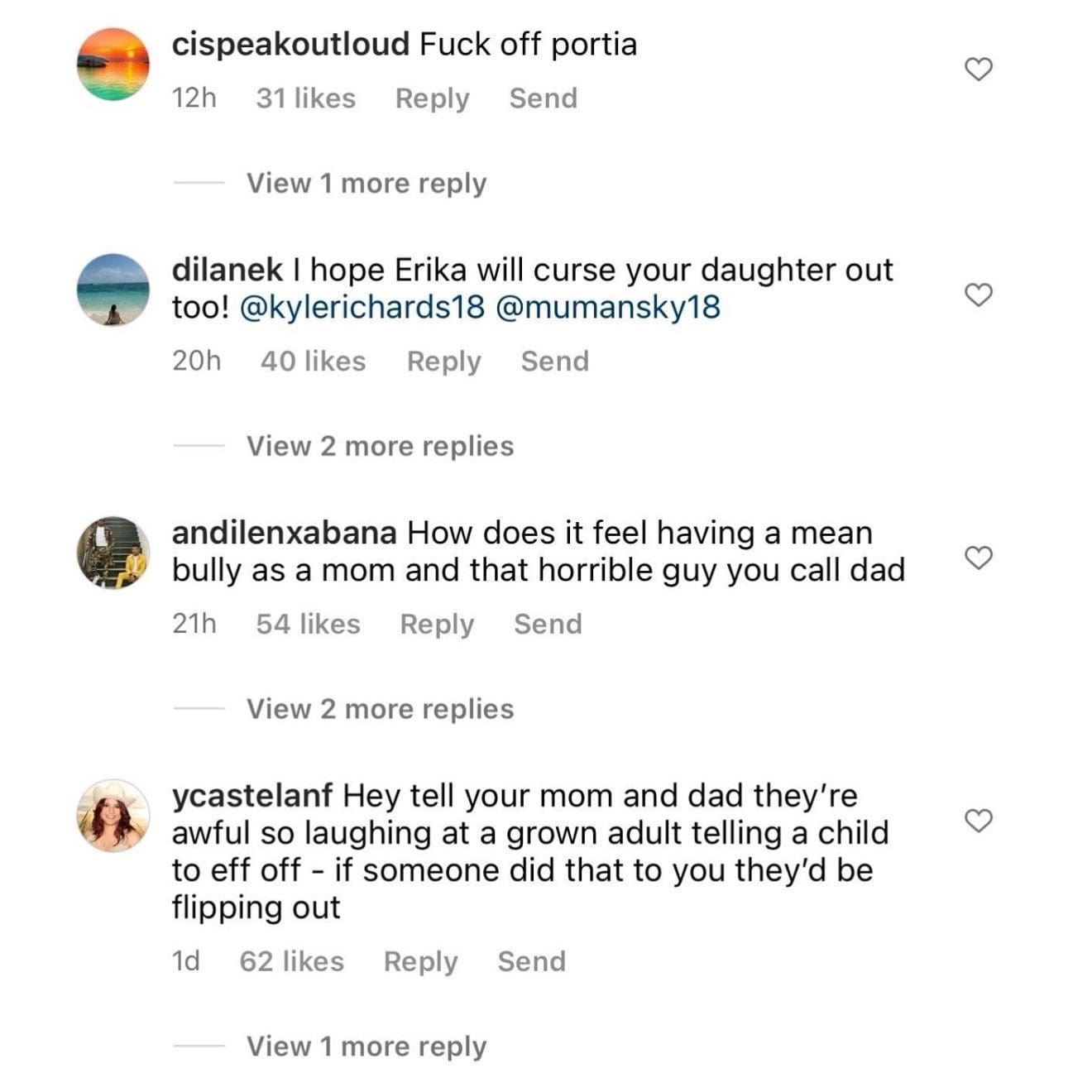Expand 'View 2 more replies' under dilanek

tap(380, 446)
